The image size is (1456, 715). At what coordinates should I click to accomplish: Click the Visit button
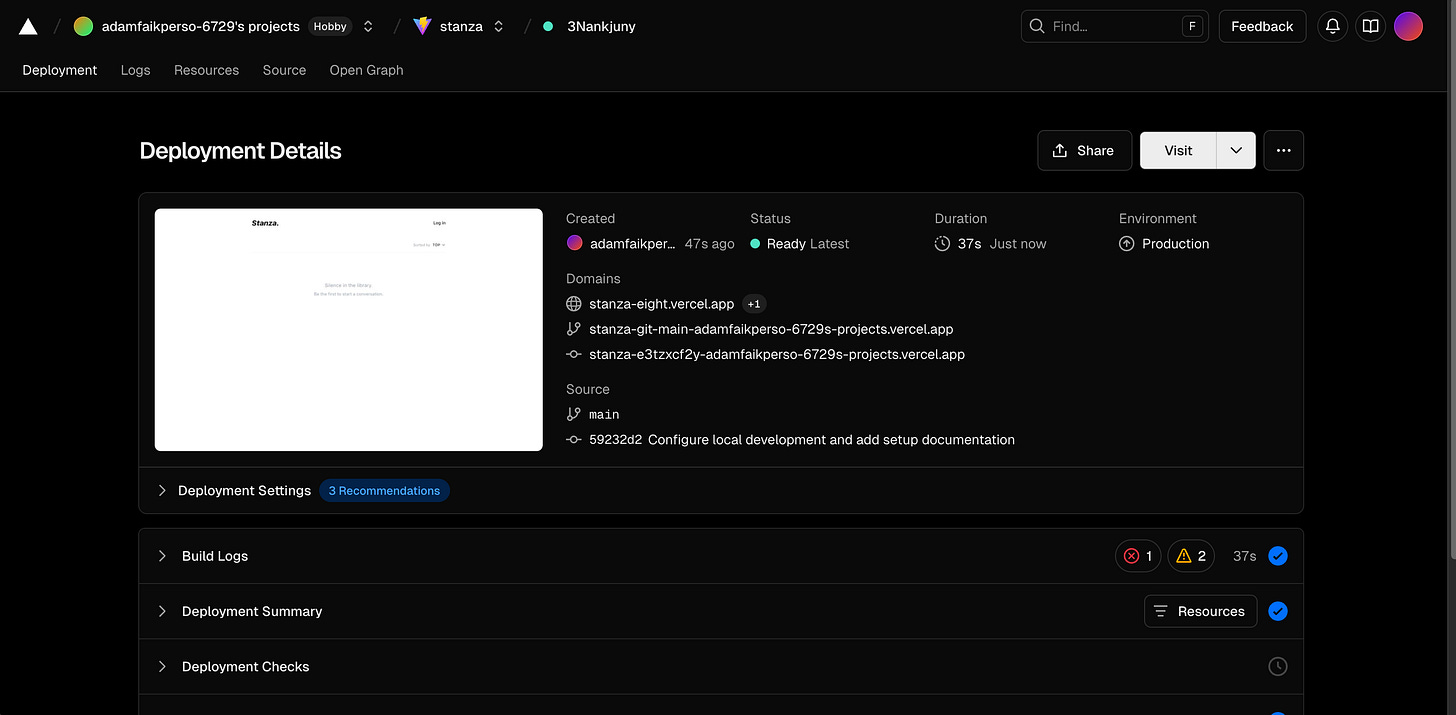coord(1178,150)
